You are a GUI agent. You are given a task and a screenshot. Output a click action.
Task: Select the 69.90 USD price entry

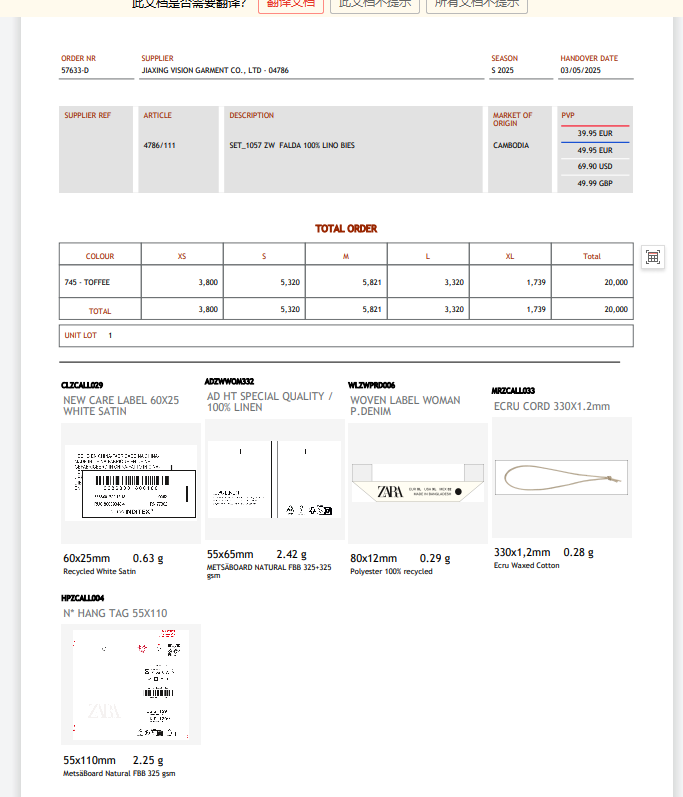click(594, 167)
